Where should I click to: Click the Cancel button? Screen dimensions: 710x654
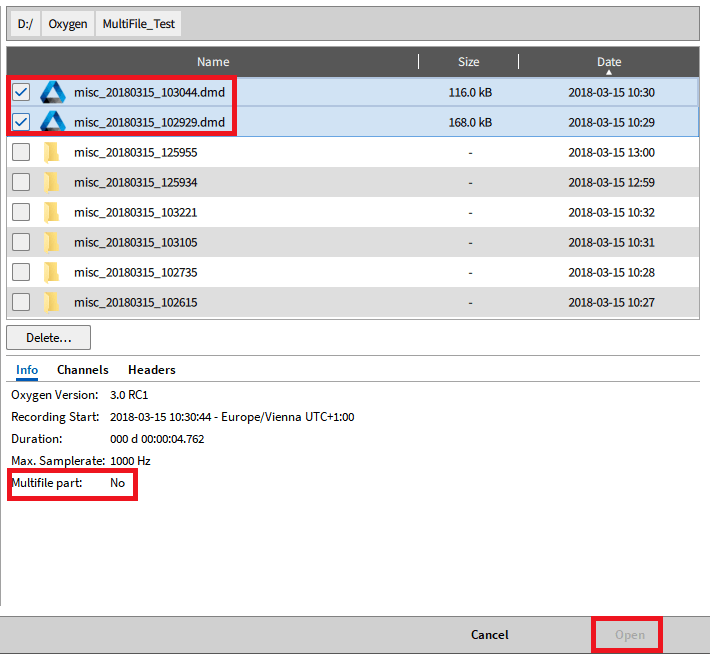(489, 635)
